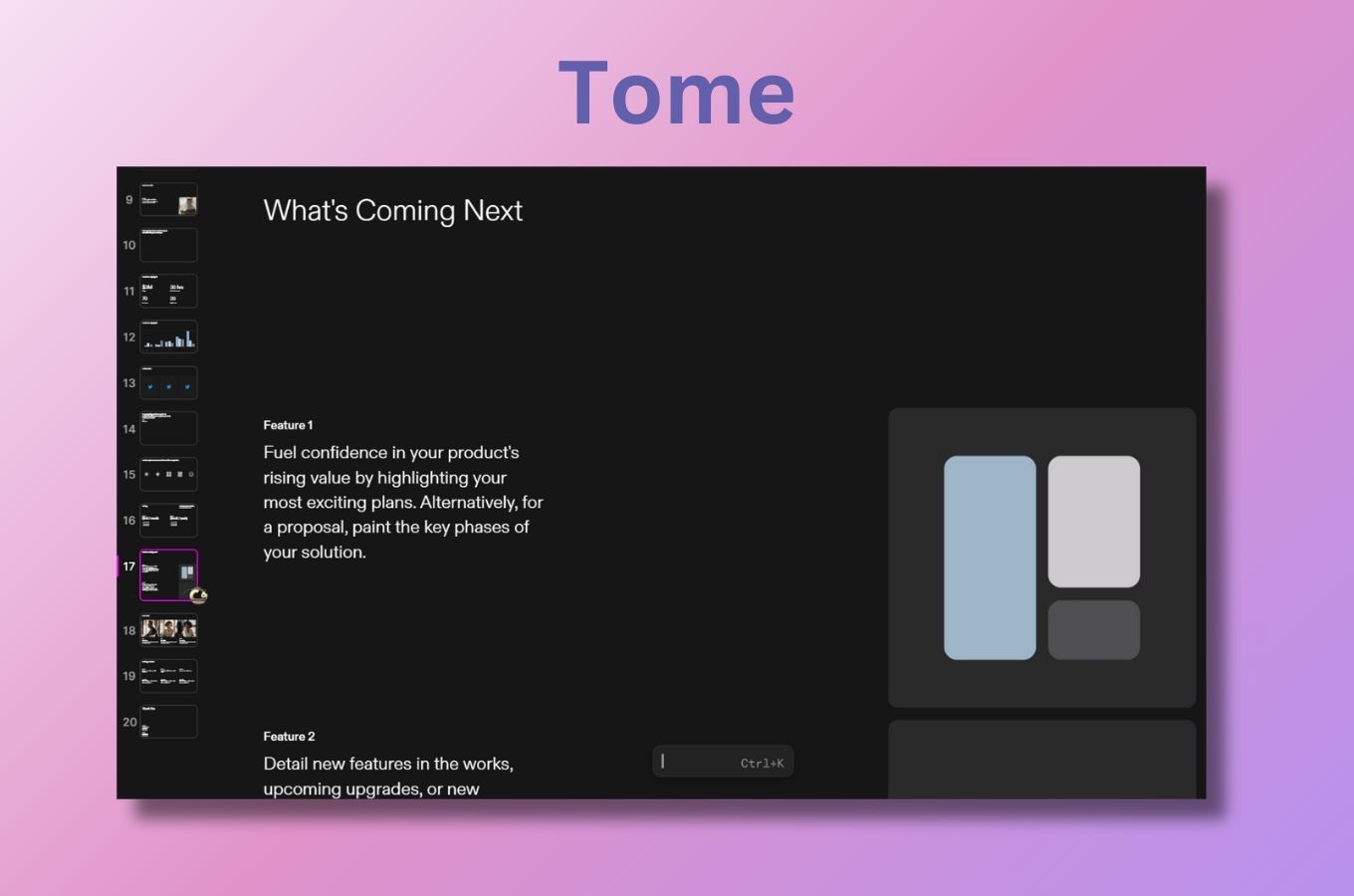The image size is (1354, 896).
Task: Select slide 12 bar chart thumbnail
Action: point(168,336)
